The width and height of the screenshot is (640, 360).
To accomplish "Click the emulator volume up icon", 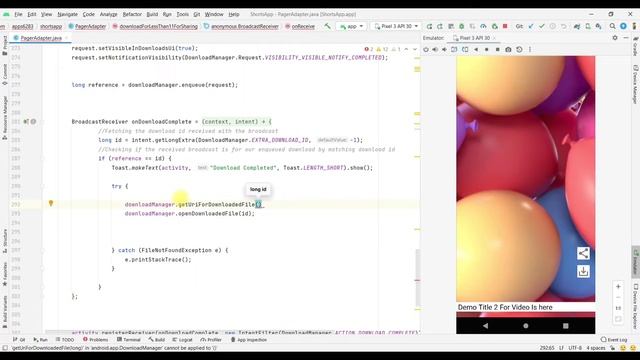I will click(x=435, y=49).
